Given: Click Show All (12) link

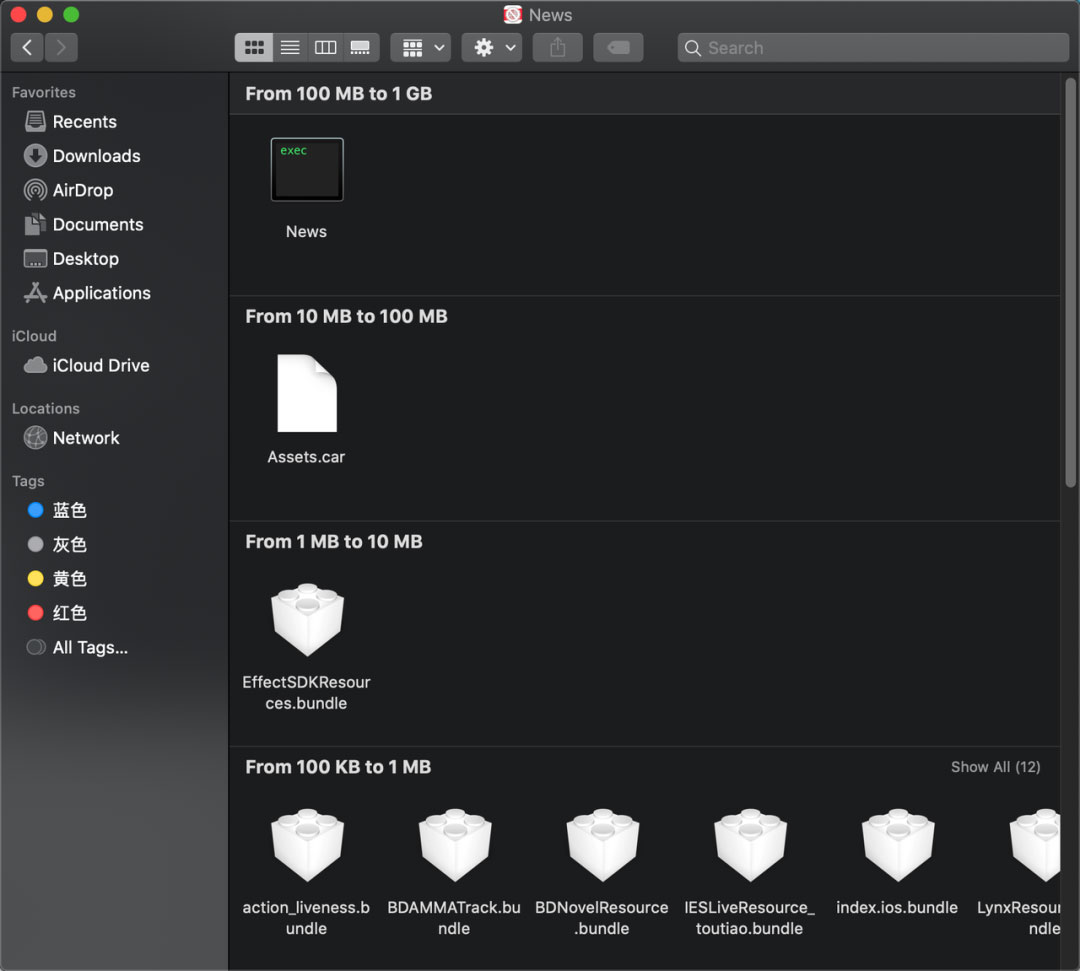Looking at the screenshot, I should (x=995, y=767).
